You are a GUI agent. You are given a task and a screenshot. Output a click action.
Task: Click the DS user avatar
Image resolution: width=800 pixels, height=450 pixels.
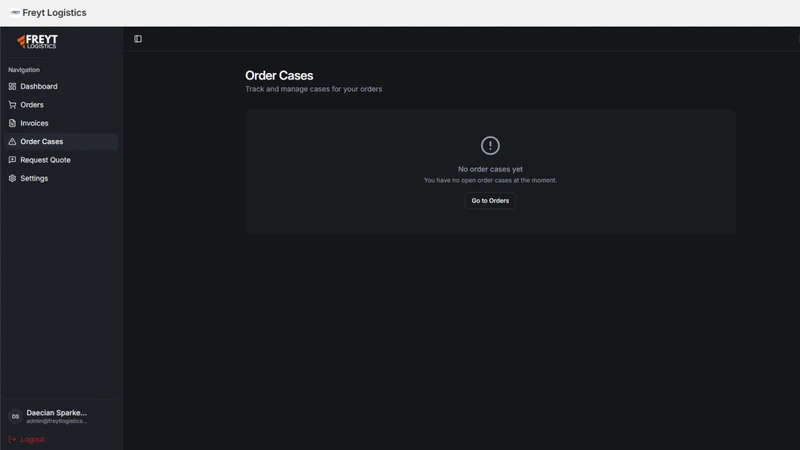pos(15,416)
